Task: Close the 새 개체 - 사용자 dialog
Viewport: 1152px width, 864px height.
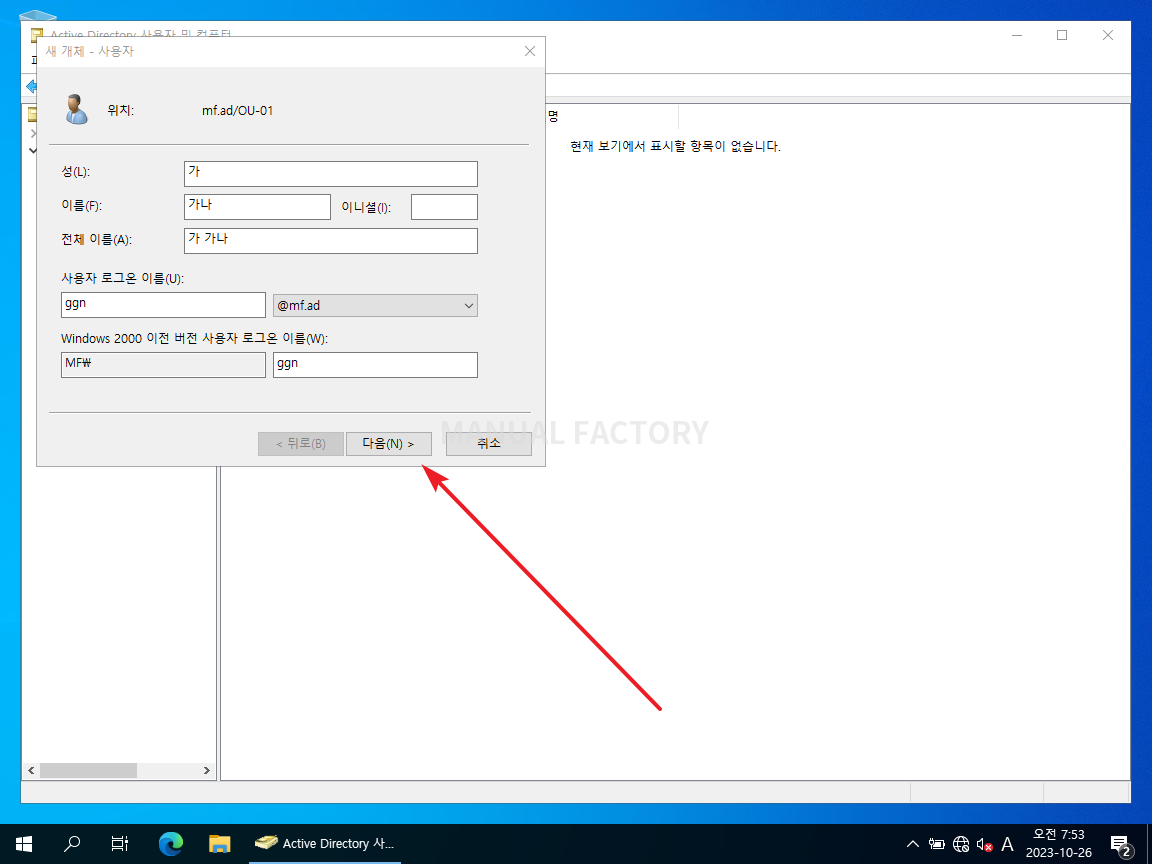Action: [530, 51]
